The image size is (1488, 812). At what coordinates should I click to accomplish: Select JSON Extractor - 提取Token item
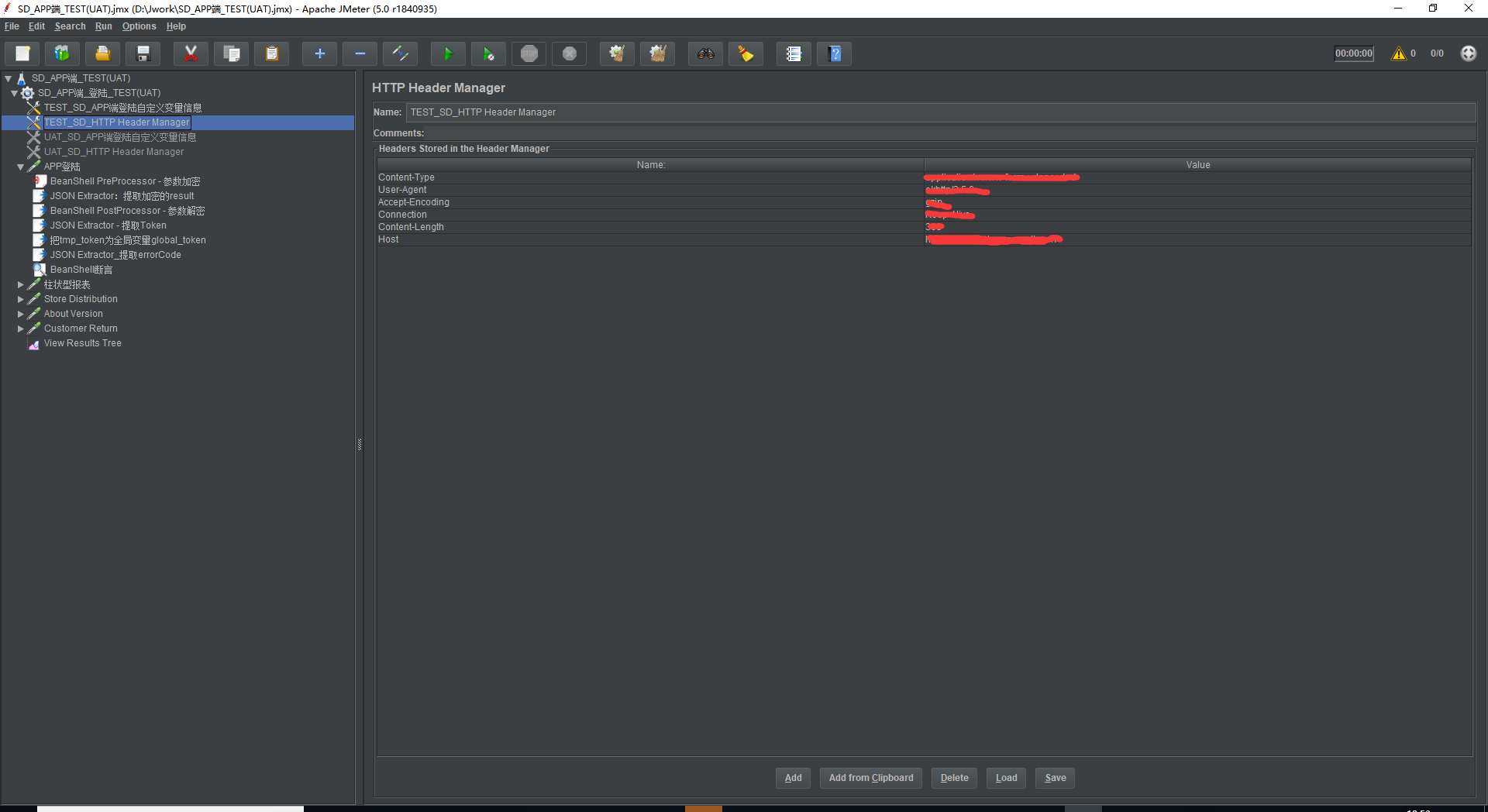108,225
